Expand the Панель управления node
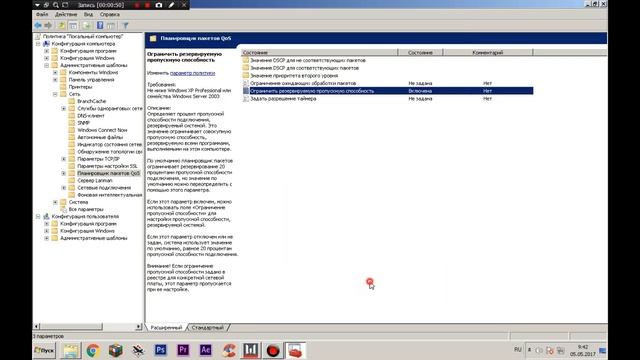640x360 pixels. point(55,80)
